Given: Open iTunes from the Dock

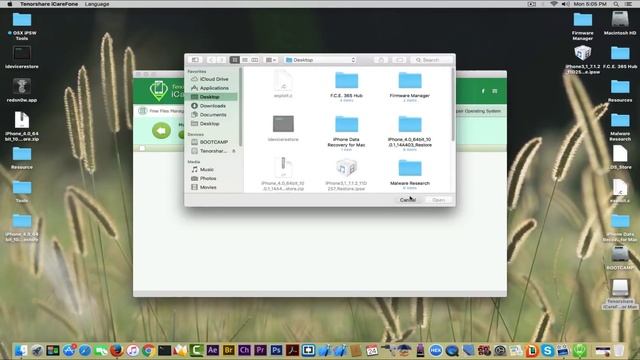Looking at the screenshot, I should pos(133,350).
